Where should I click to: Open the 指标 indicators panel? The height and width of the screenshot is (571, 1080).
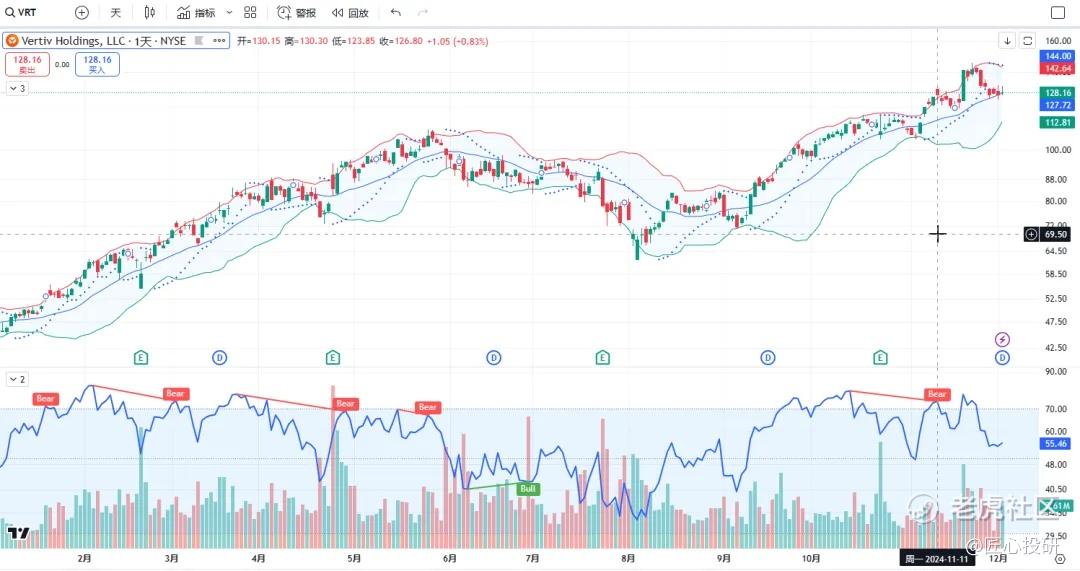click(x=196, y=13)
